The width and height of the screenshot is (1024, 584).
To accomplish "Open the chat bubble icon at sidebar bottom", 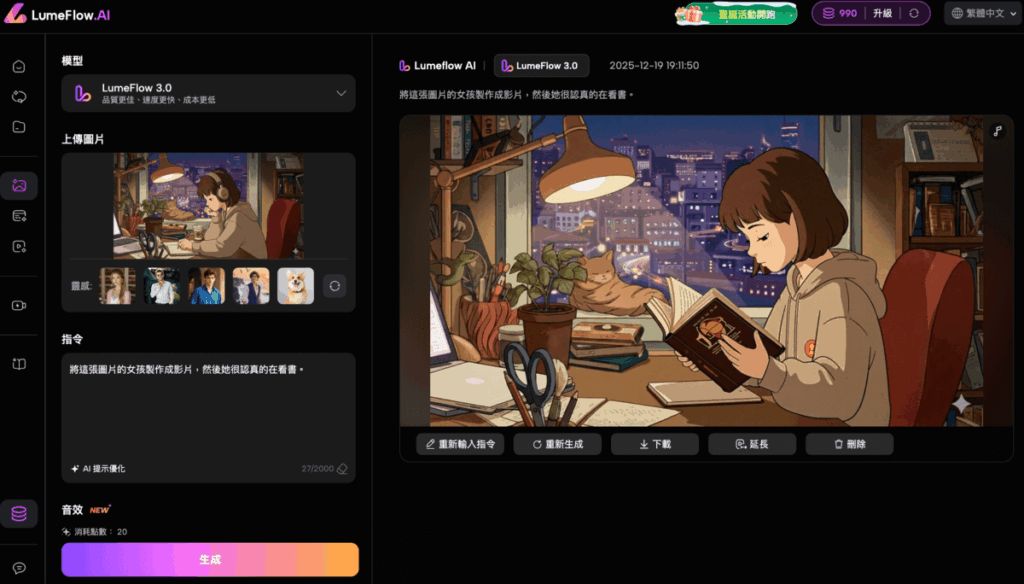I will click(x=19, y=567).
